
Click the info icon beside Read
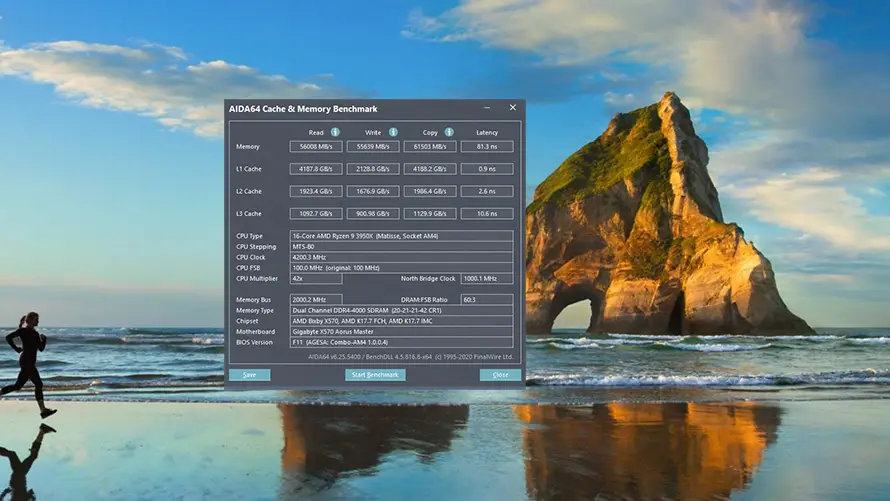(x=335, y=132)
